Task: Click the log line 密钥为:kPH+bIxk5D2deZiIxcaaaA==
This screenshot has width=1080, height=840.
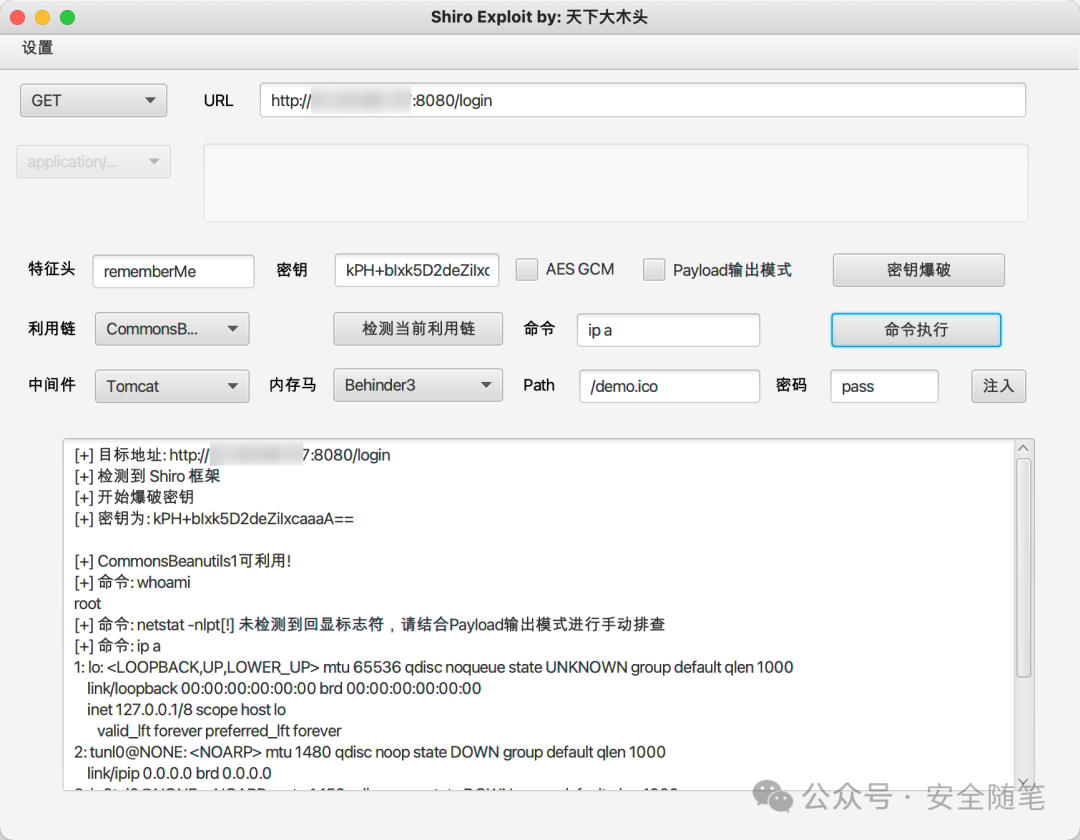Action: point(214,518)
